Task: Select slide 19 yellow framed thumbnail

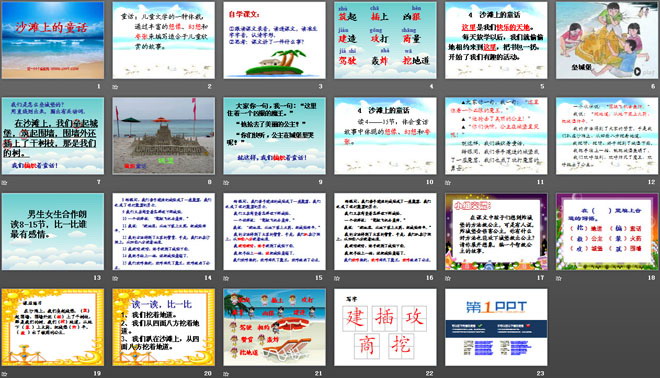Action: click(53, 327)
